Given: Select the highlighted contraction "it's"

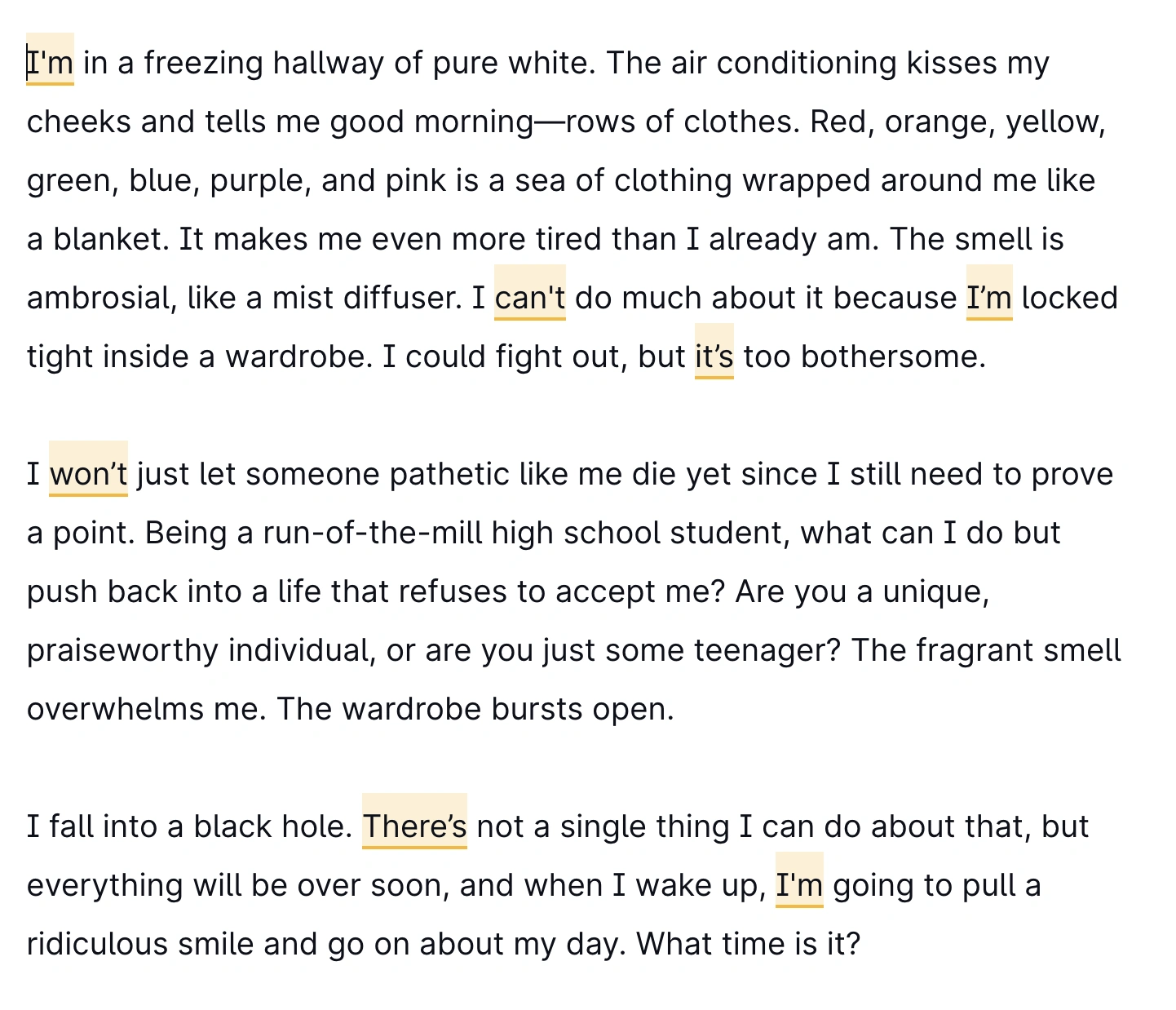Looking at the screenshot, I should click(x=714, y=357).
